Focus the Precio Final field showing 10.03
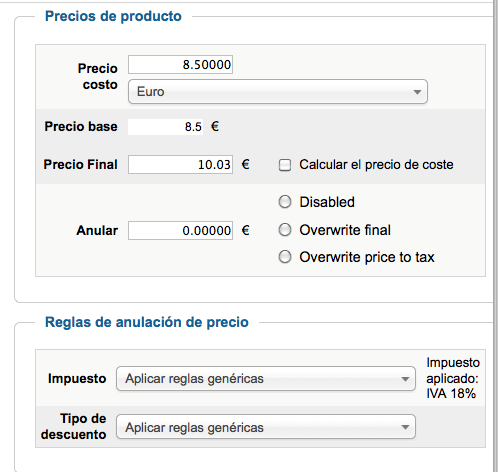Screen dimensions: 500x472 pyautogui.click(x=180, y=164)
